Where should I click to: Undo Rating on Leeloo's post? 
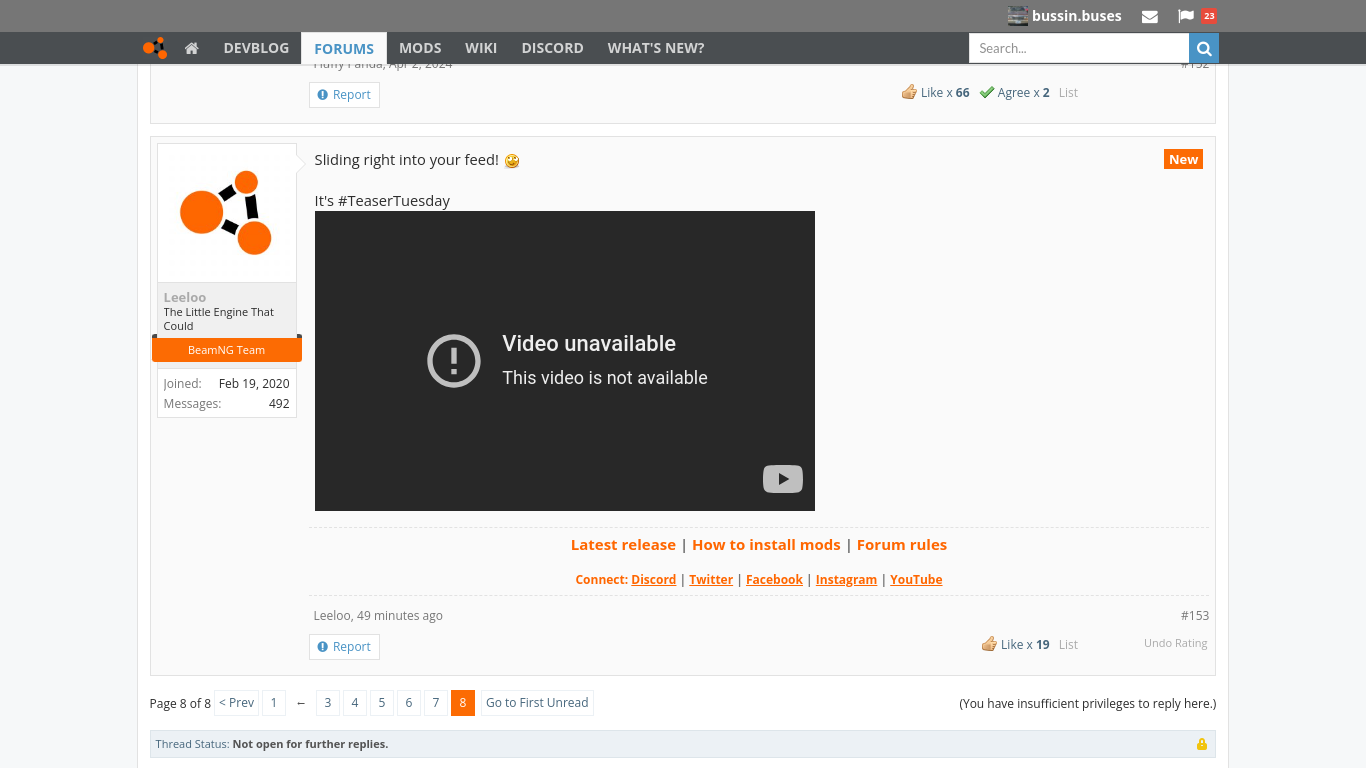[x=1176, y=643]
